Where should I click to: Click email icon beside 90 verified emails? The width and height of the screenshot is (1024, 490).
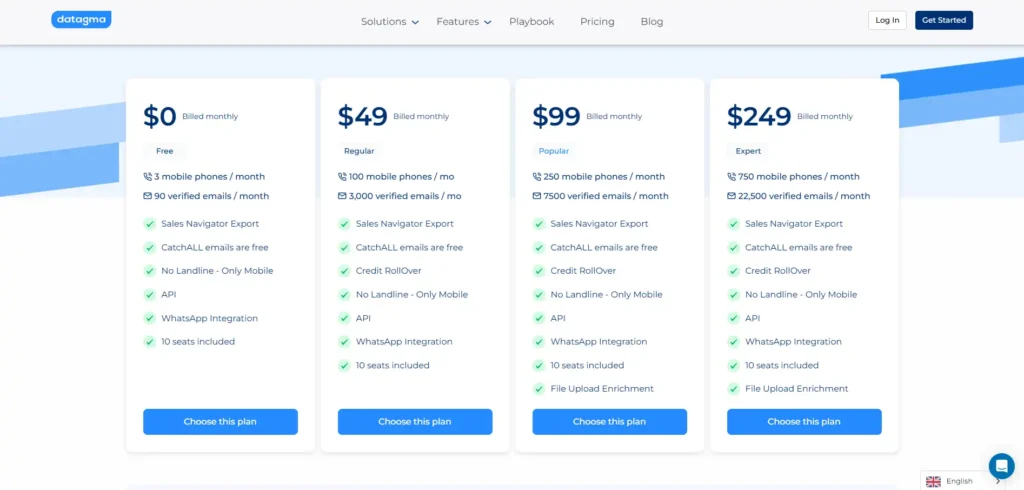148,196
